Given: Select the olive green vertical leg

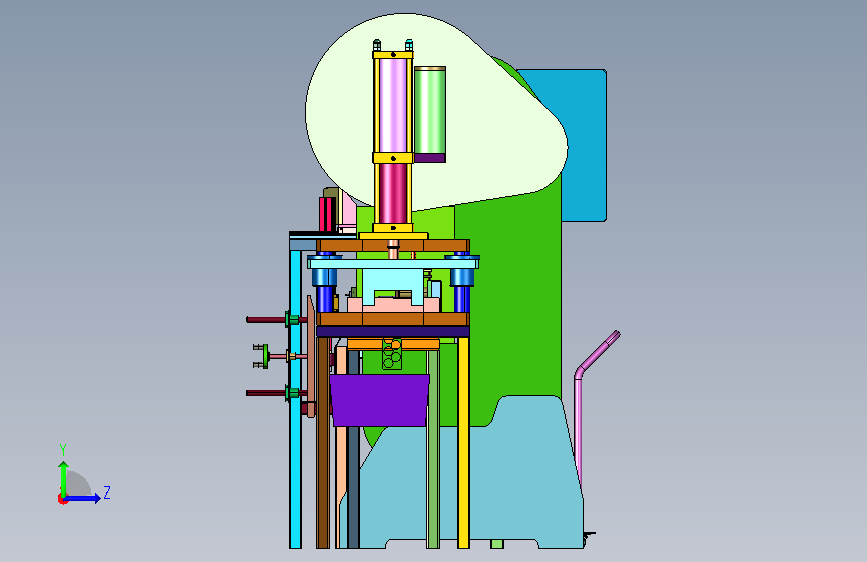Looking at the screenshot, I should tap(433, 448).
